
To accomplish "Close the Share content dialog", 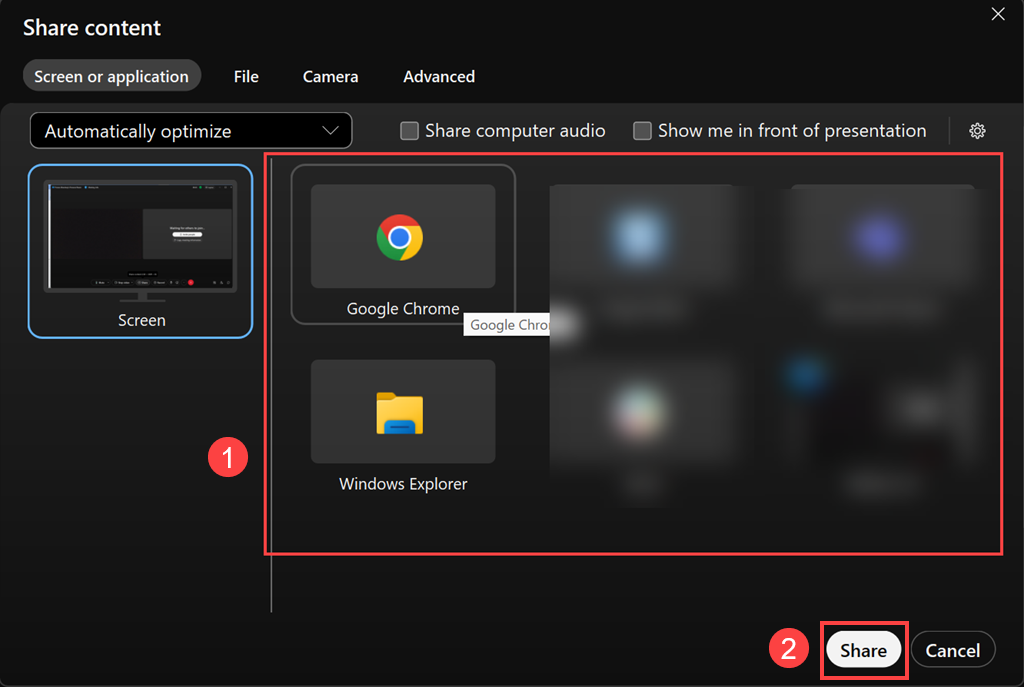I will point(997,14).
